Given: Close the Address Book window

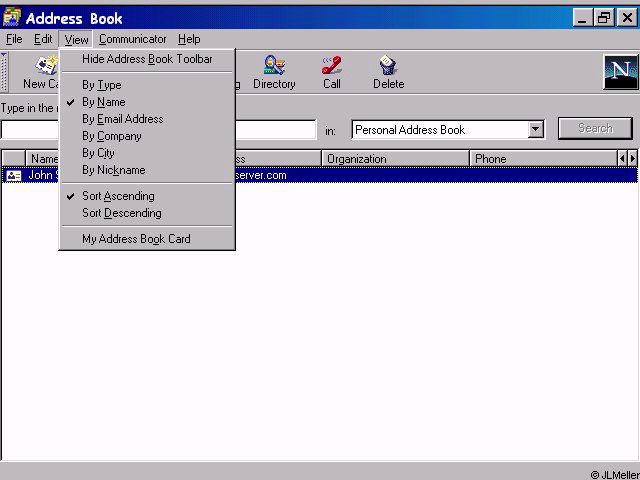Looking at the screenshot, I should pyautogui.click(x=627, y=18).
